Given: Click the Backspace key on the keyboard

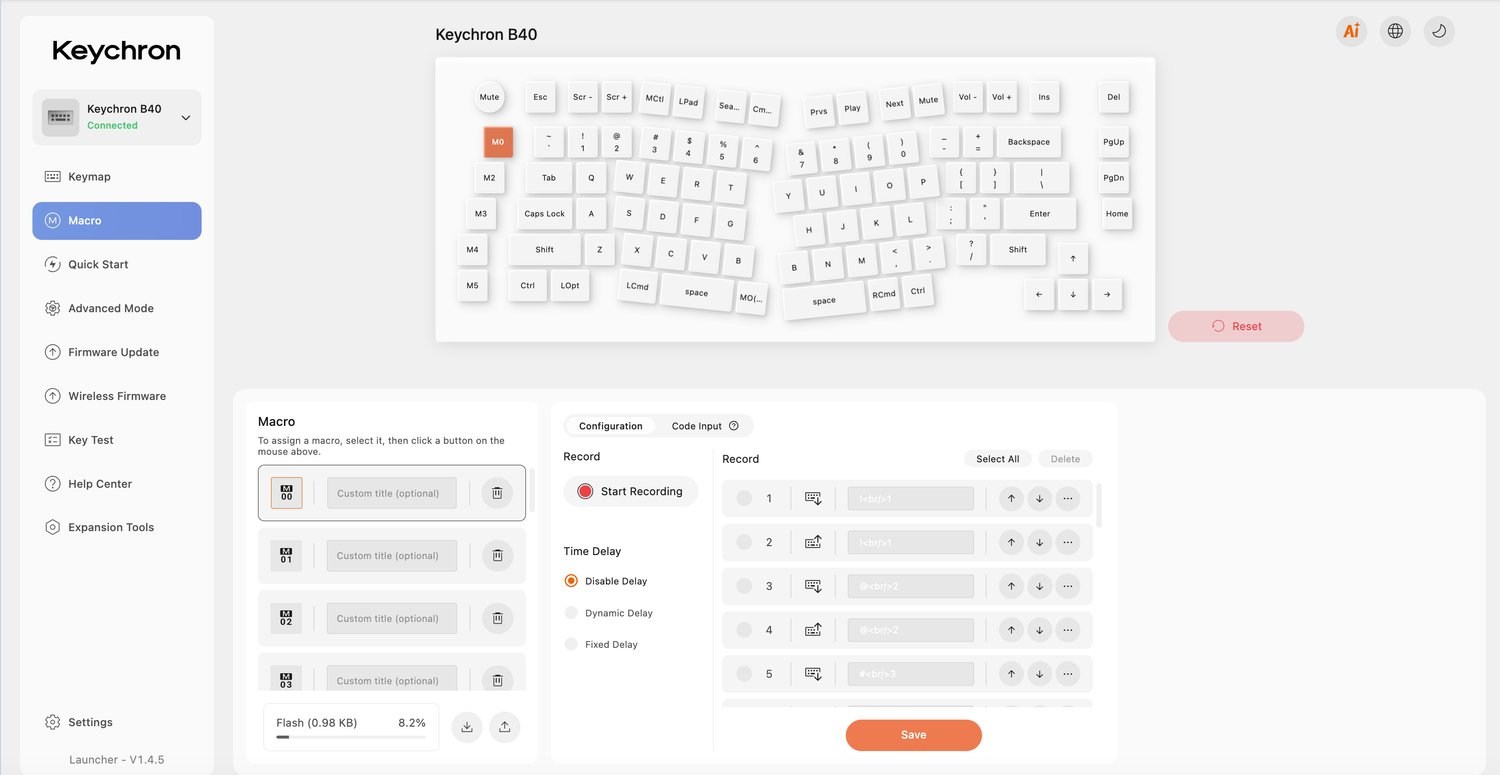Looking at the screenshot, I should [x=1028, y=142].
